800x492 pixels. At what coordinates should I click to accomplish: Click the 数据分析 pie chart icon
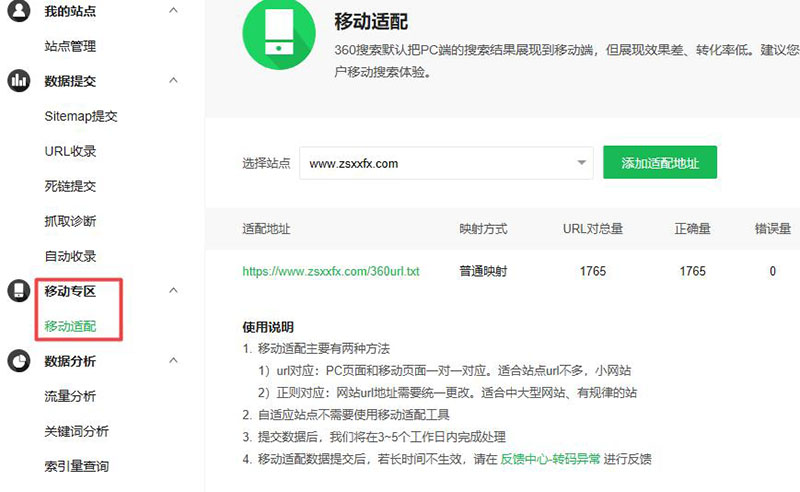pyautogui.click(x=19, y=361)
